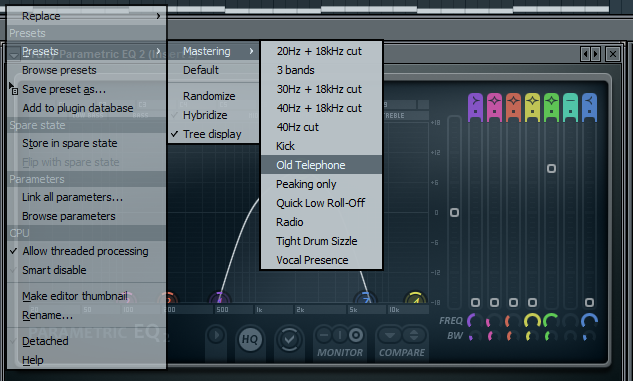Click magenta band 2 BW knob
The height and width of the screenshot is (381, 633).
[494, 336]
